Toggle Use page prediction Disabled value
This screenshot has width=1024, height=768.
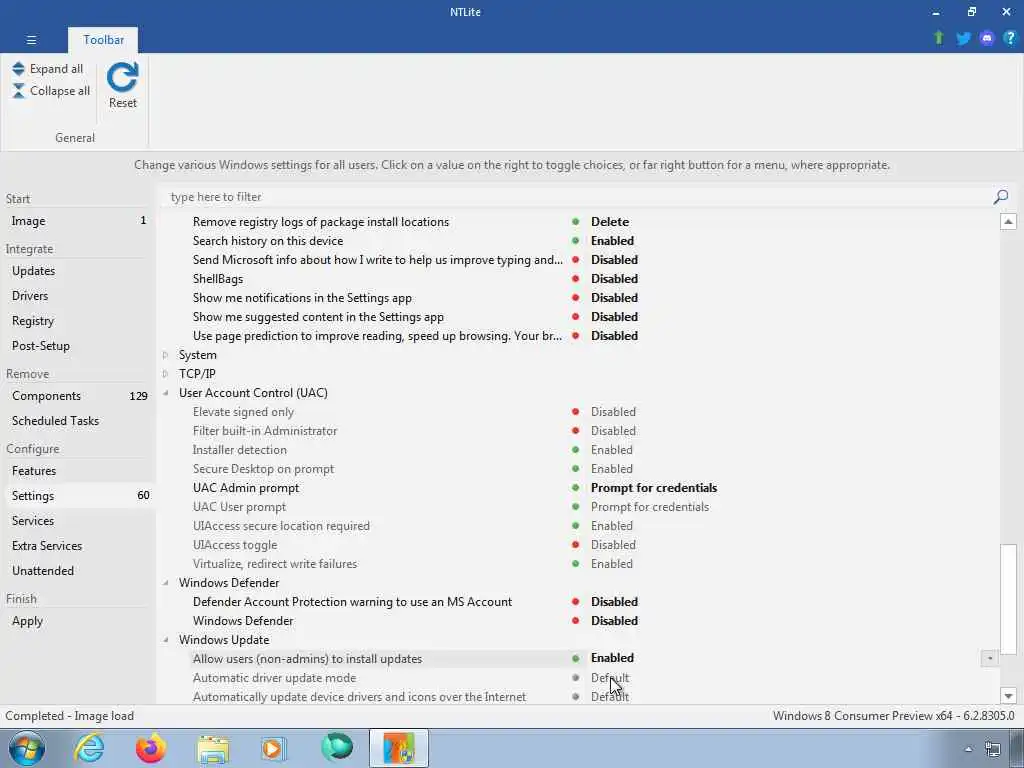pos(614,336)
